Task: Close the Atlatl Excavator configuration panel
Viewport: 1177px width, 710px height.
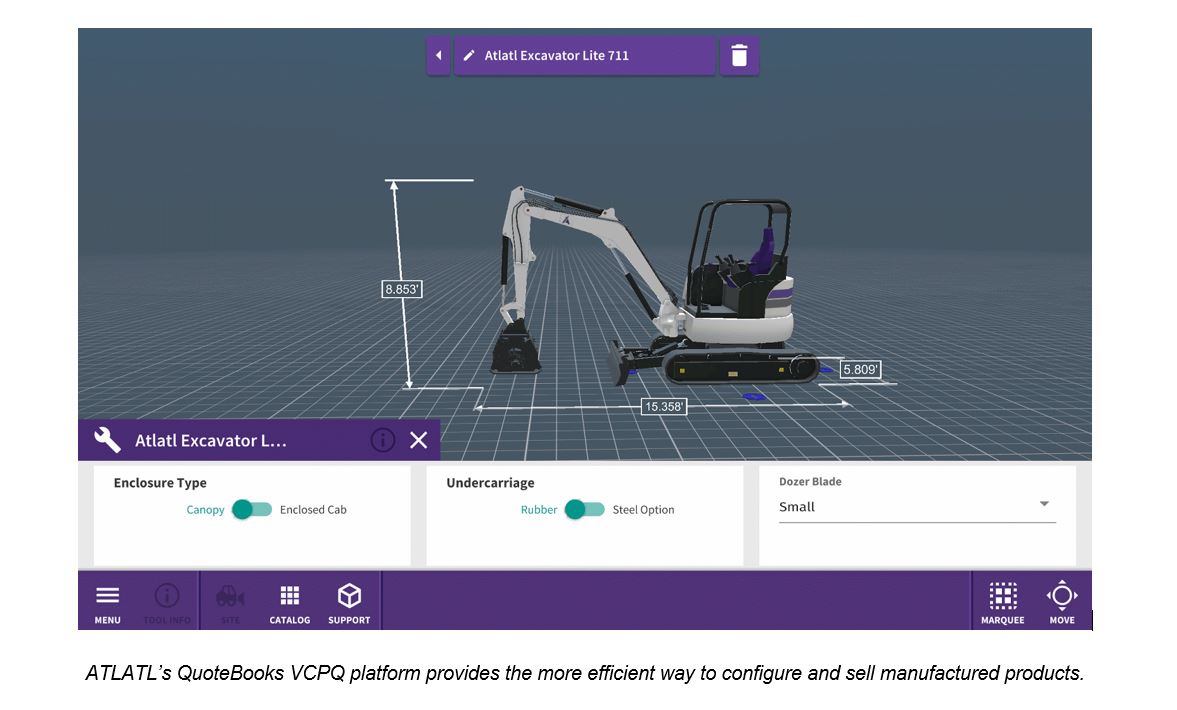Action: (x=419, y=440)
